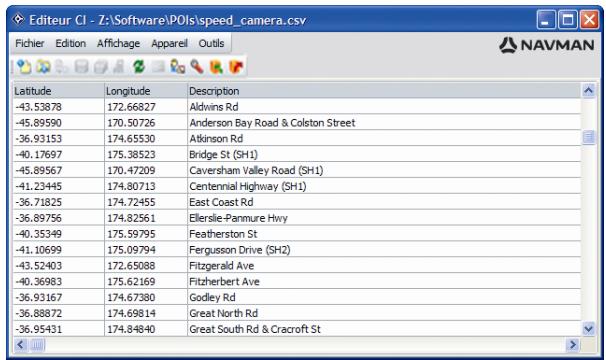Click longitude value 174.67380
The width and height of the screenshot is (606, 360).
131,297
